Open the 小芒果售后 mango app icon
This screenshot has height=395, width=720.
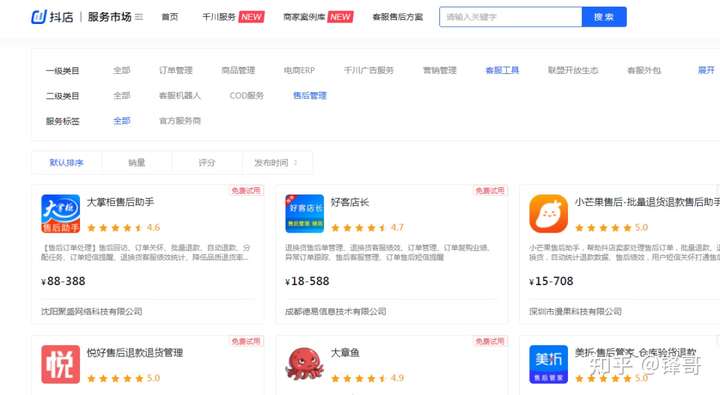[x=548, y=214]
